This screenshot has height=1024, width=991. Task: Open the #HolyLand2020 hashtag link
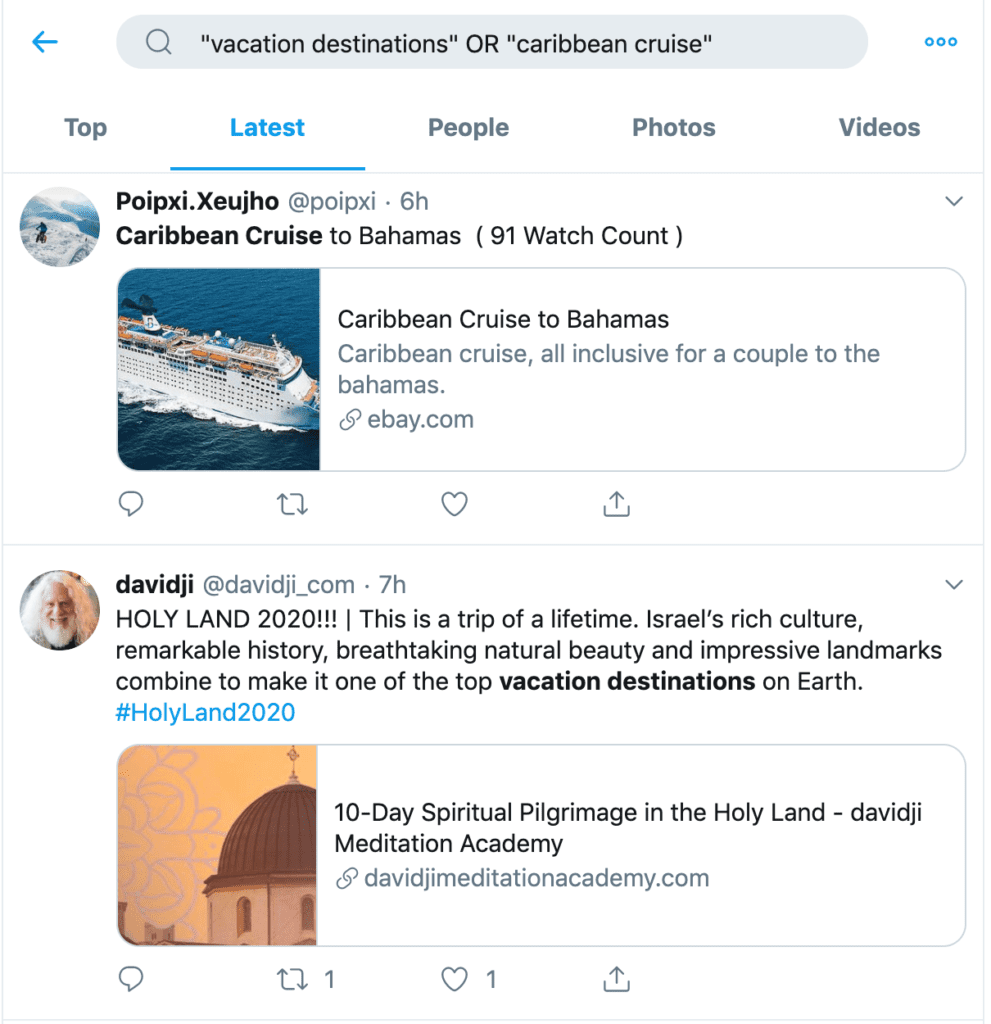(x=205, y=712)
